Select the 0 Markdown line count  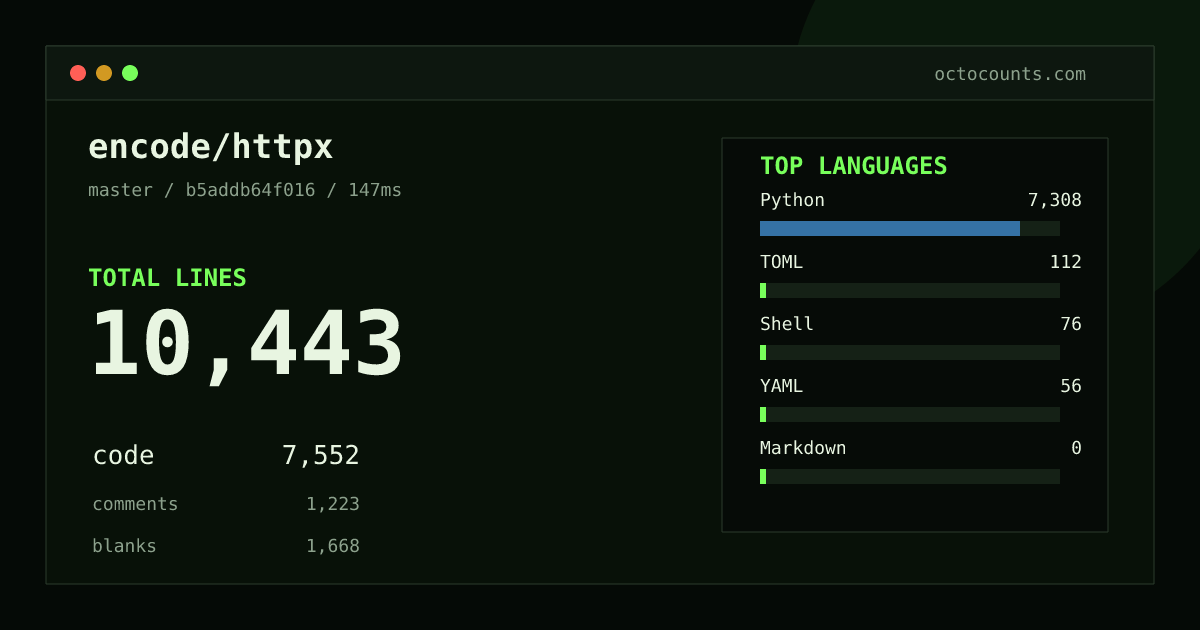(x=1076, y=448)
